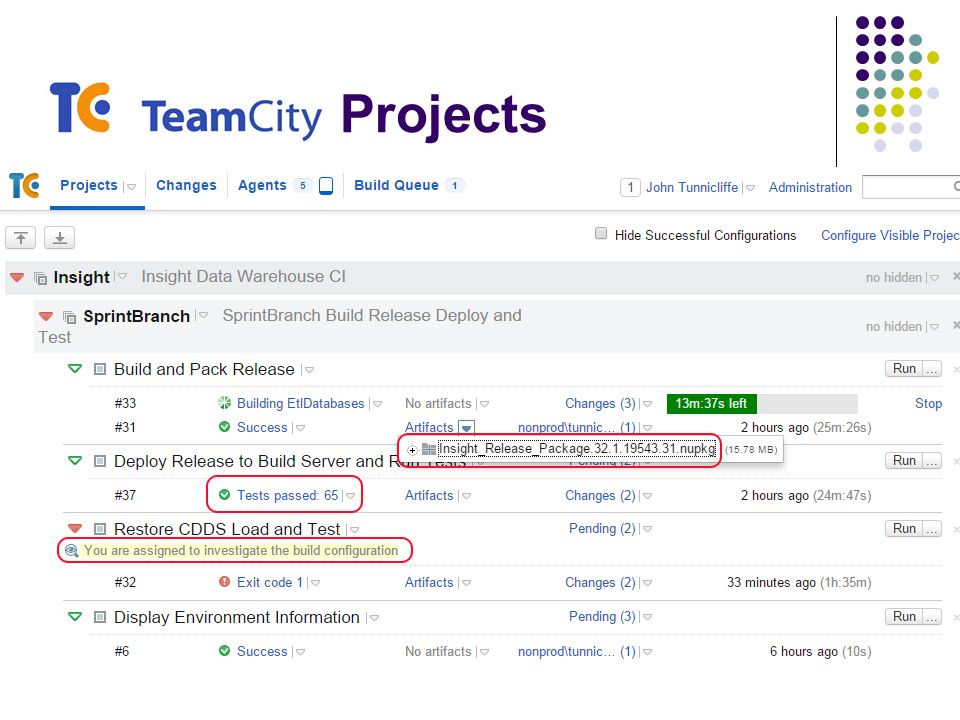Open Changes (2) for build #32

coord(600,582)
